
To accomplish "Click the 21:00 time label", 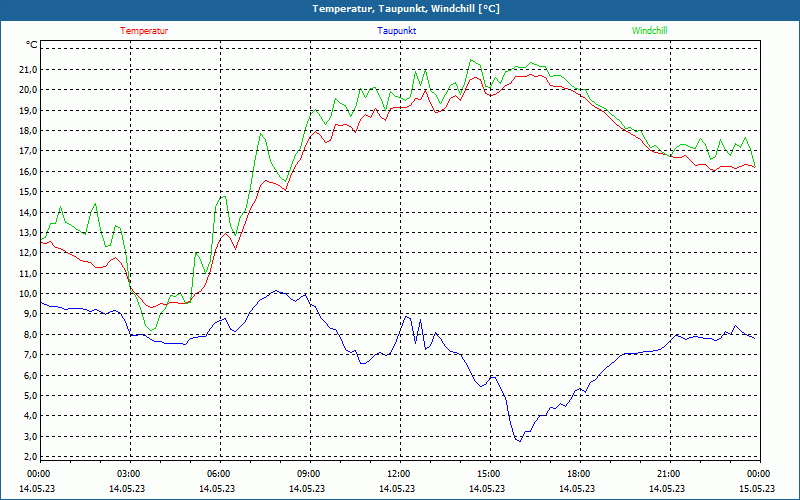I will (x=669, y=474).
